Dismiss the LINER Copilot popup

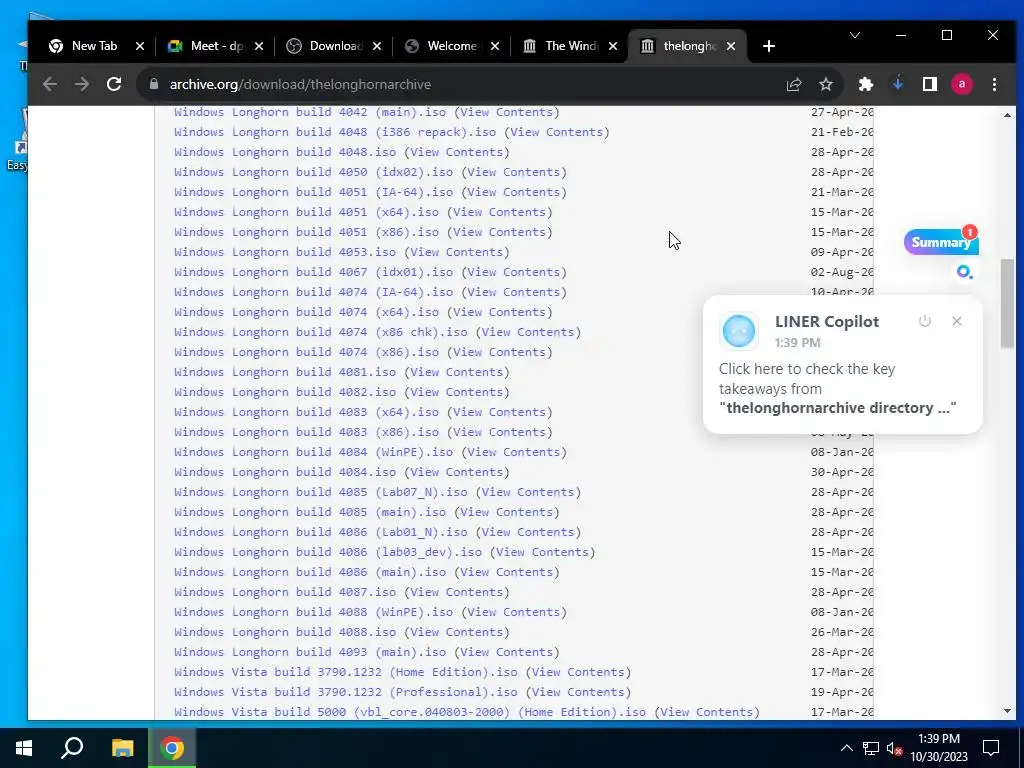[957, 321]
